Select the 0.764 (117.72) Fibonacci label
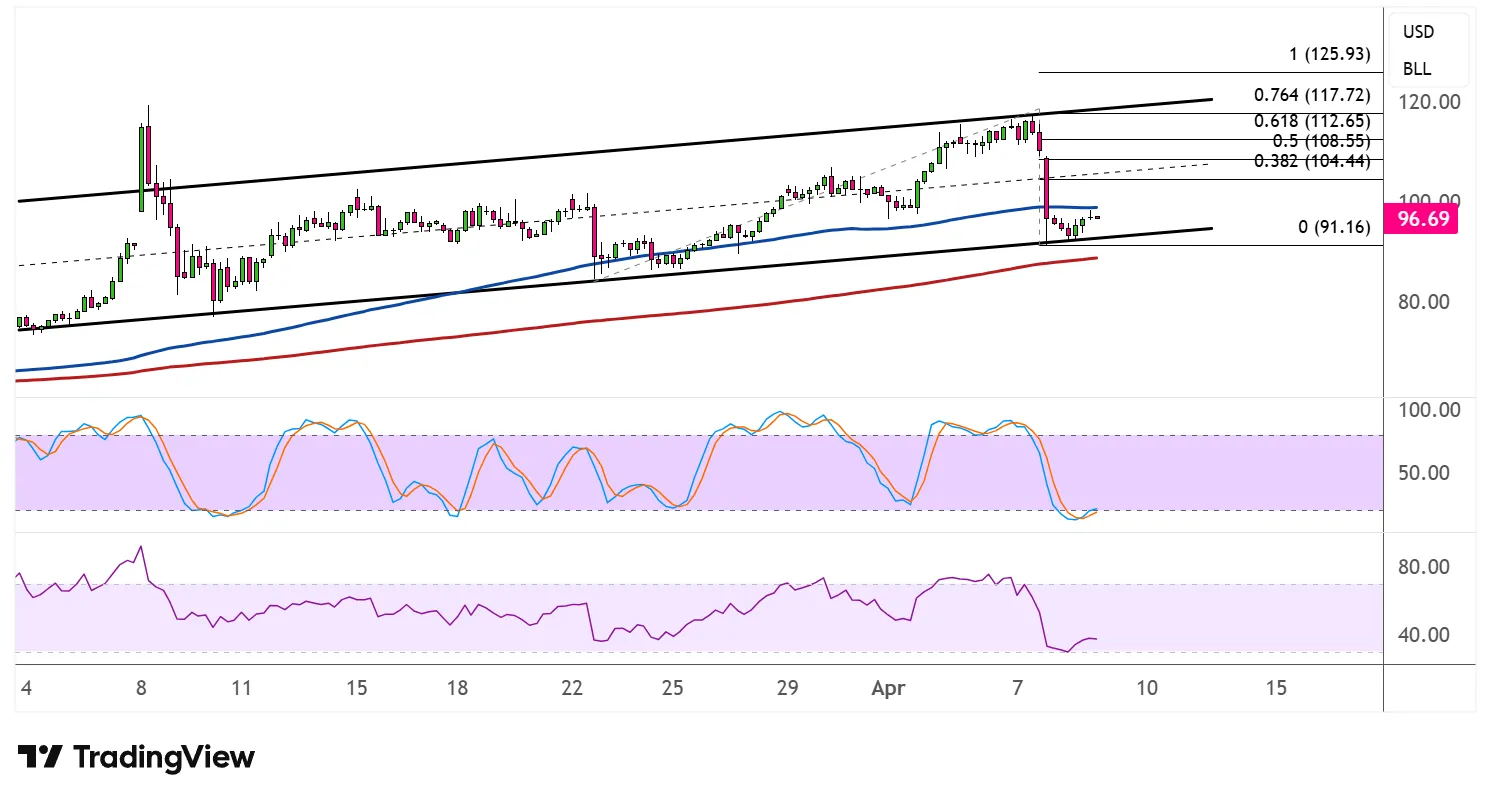Viewport: 1491px width, 802px height. (1312, 95)
